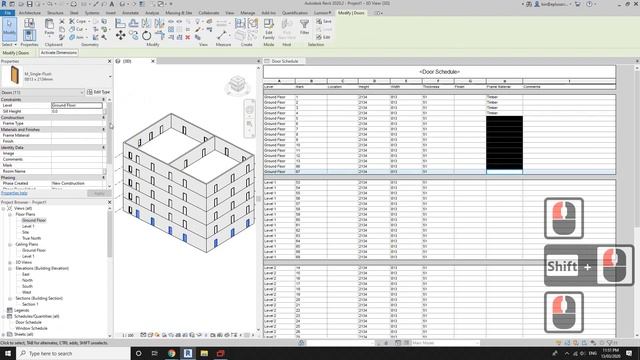Click the Task View taskbar icon
This screenshot has width=640, height=360.
click(x=155, y=353)
